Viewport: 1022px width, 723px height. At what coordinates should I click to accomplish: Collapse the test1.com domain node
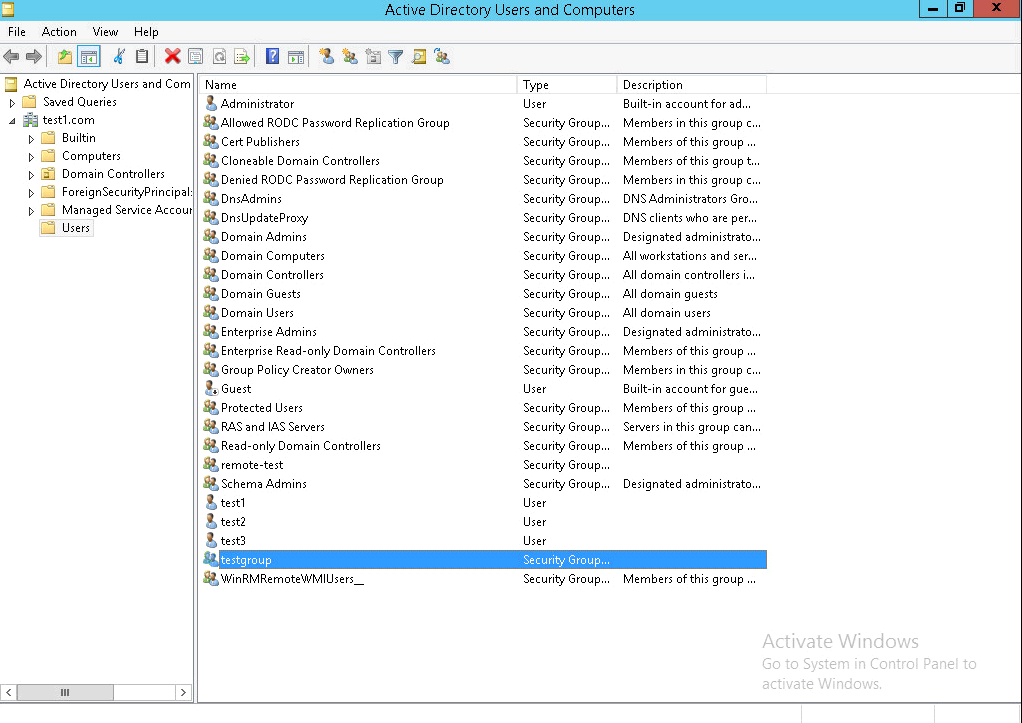click(x=12, y=121)
